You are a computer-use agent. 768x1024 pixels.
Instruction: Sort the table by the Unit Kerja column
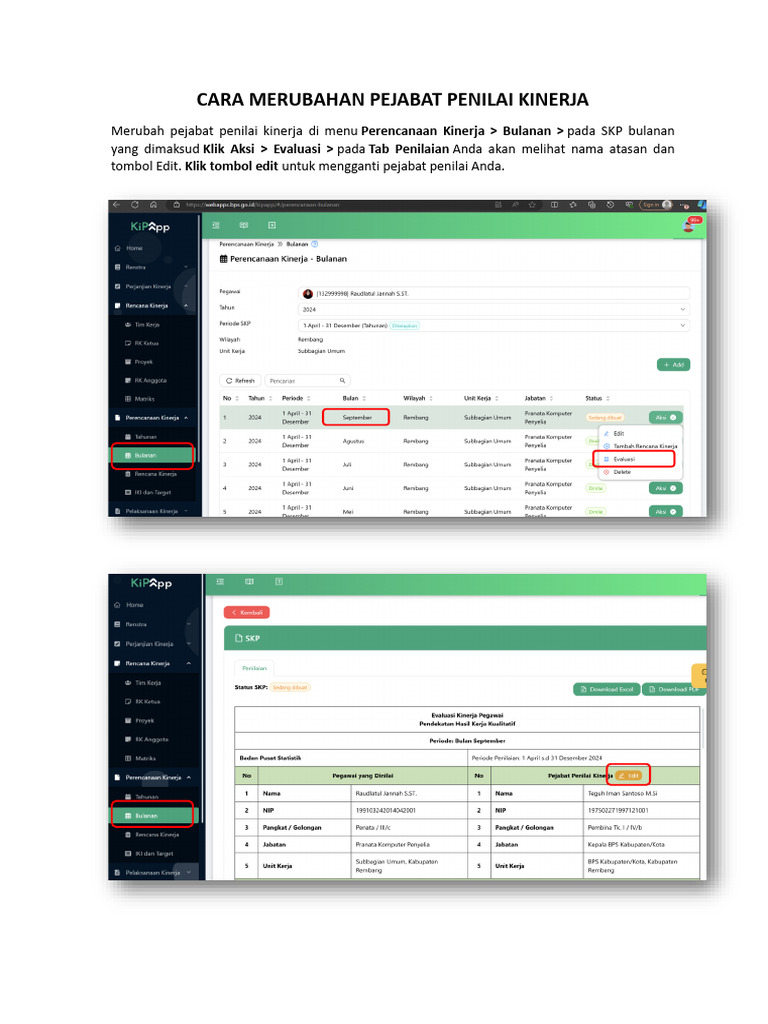[x=481, y=398]
